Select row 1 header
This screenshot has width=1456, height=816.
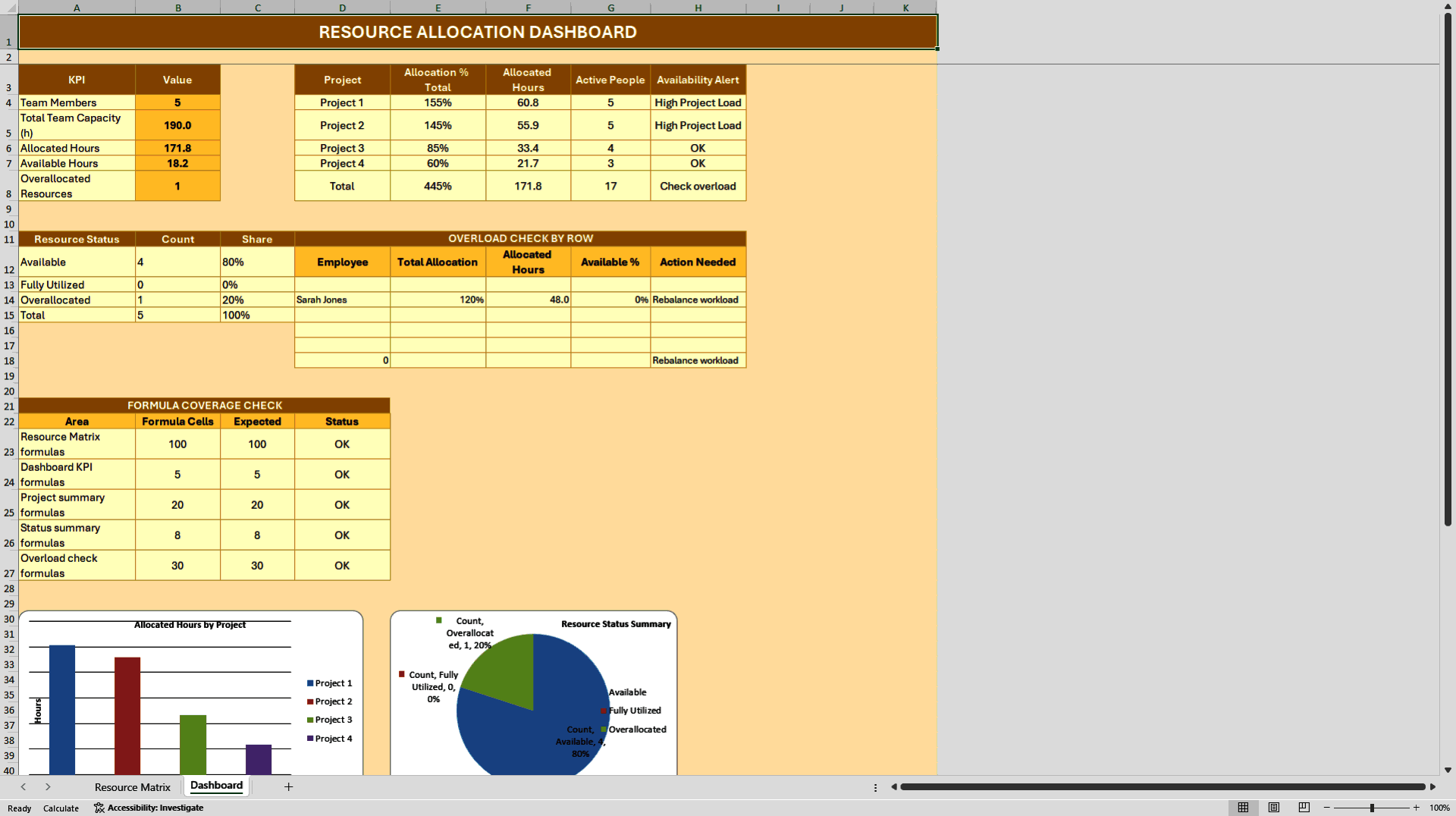click(x=9, y=32)
